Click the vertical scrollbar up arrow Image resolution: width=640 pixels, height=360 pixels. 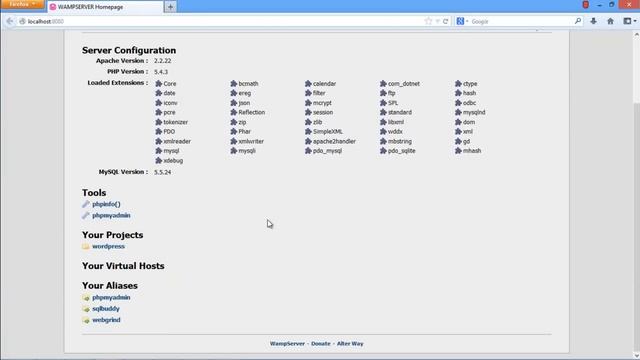click(x=636, y=35)
